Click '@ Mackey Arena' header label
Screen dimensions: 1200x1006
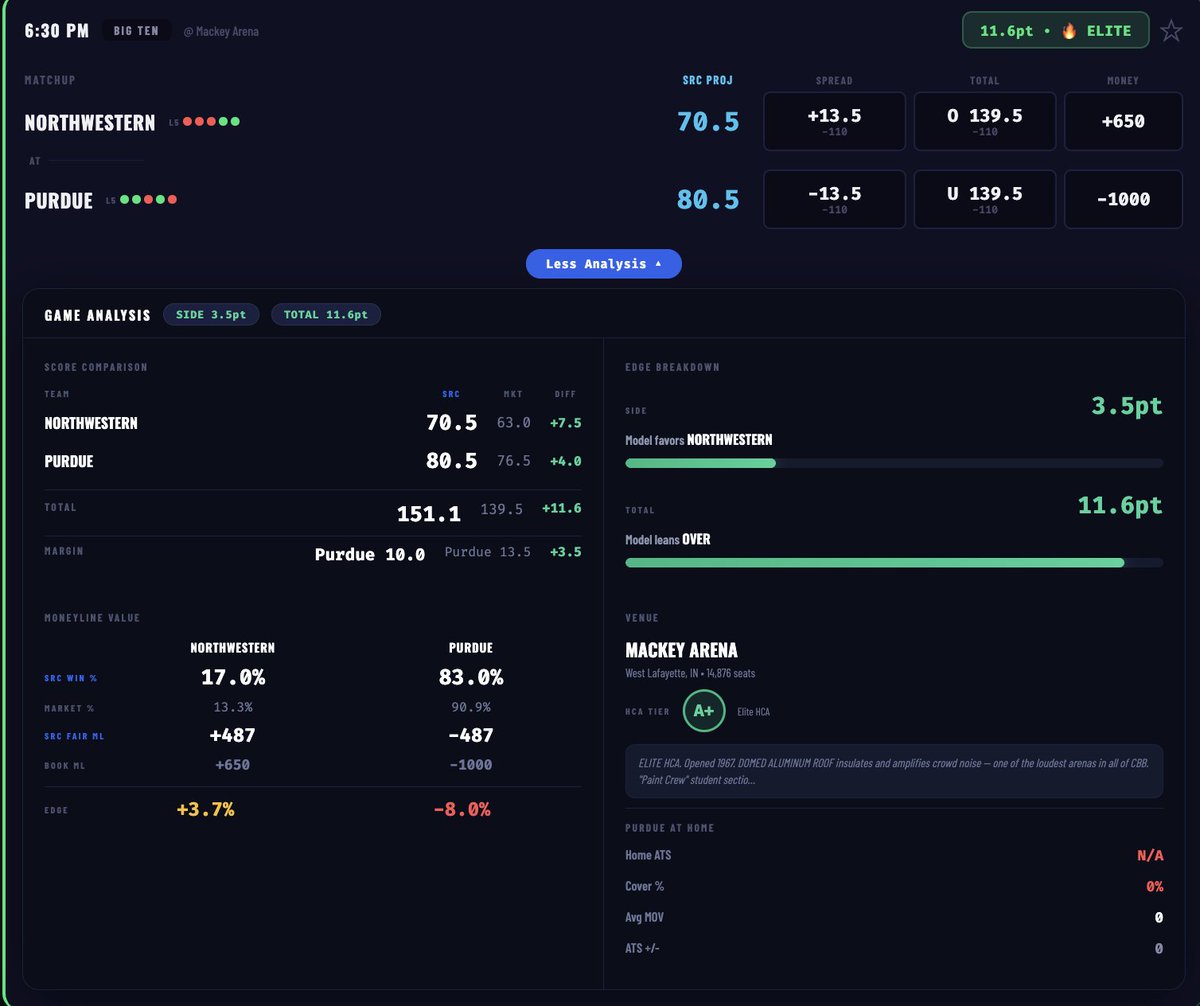pos(221,32)
